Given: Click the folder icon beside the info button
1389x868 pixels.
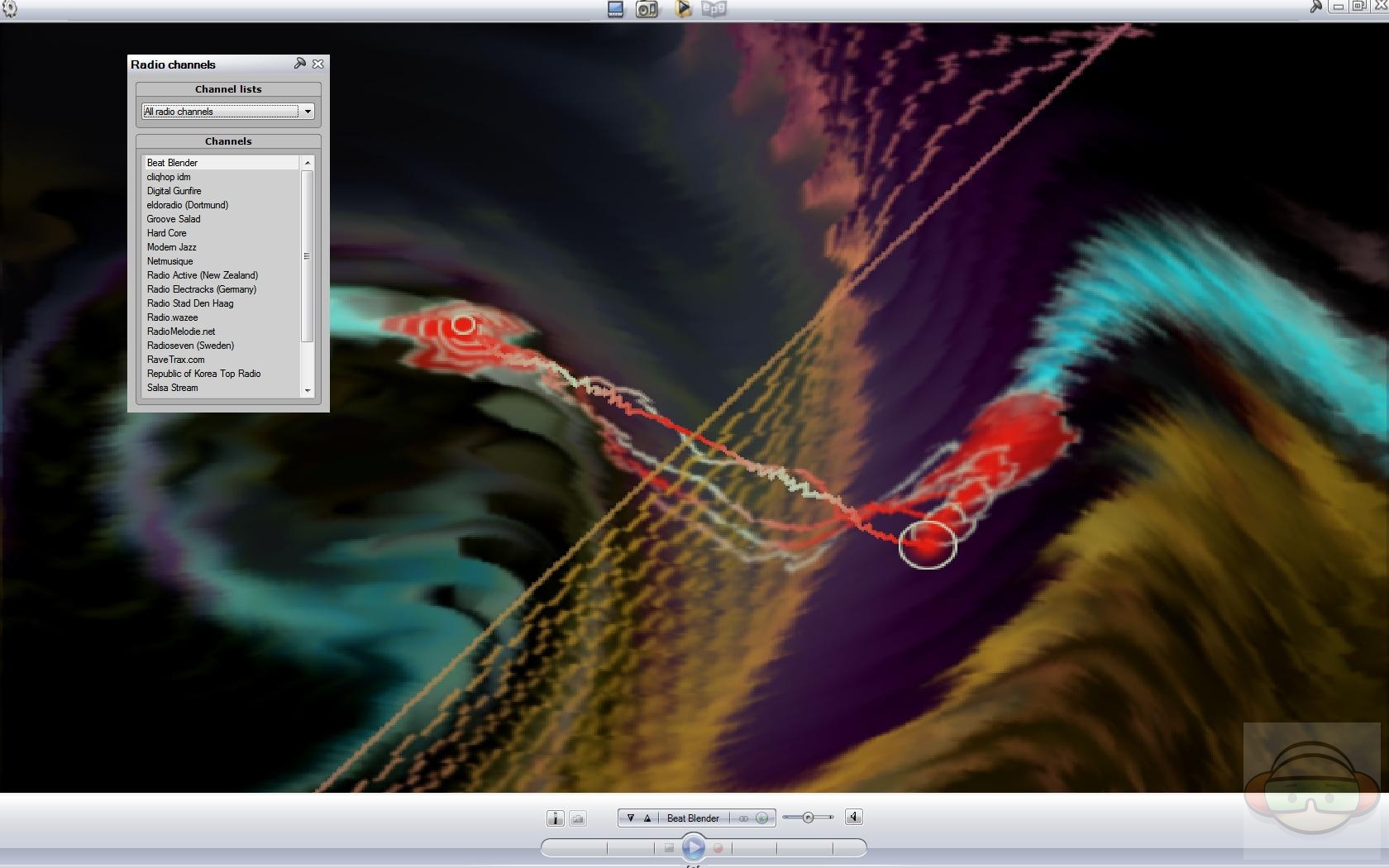Looking at the screenshot, I should click(578, 818).
